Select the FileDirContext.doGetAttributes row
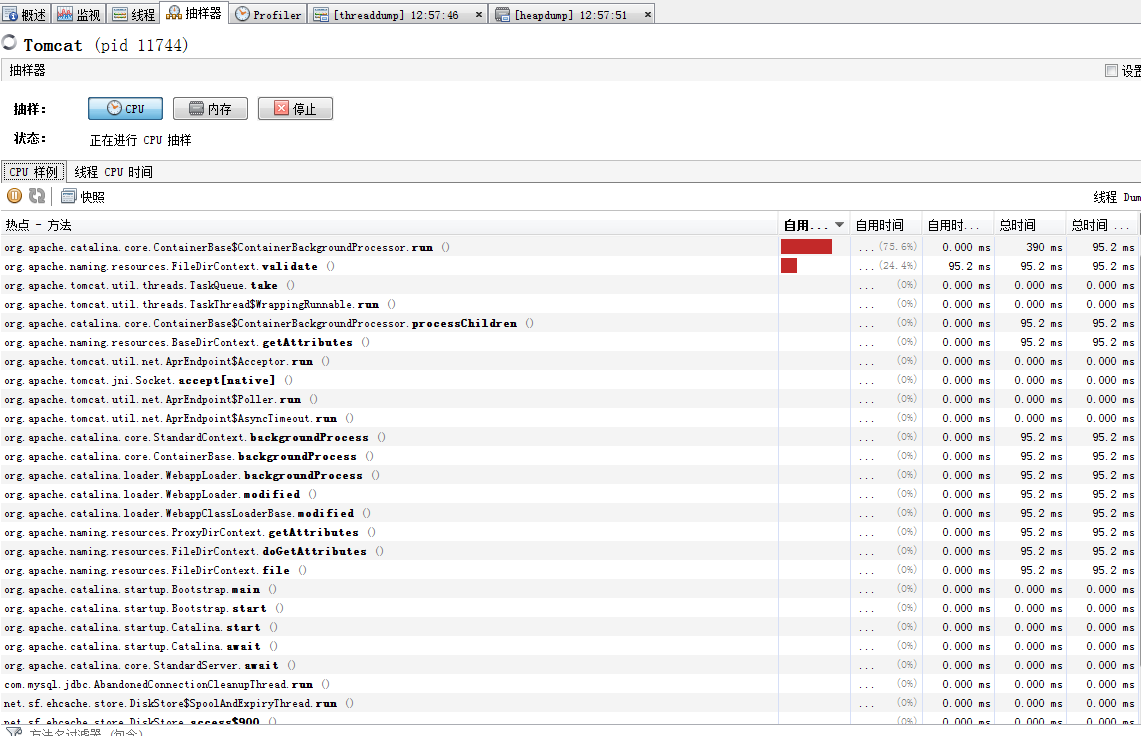Image resolution: width=1141 pixels, height=736 pixels. pyautogui.click(x=570, y=551)
